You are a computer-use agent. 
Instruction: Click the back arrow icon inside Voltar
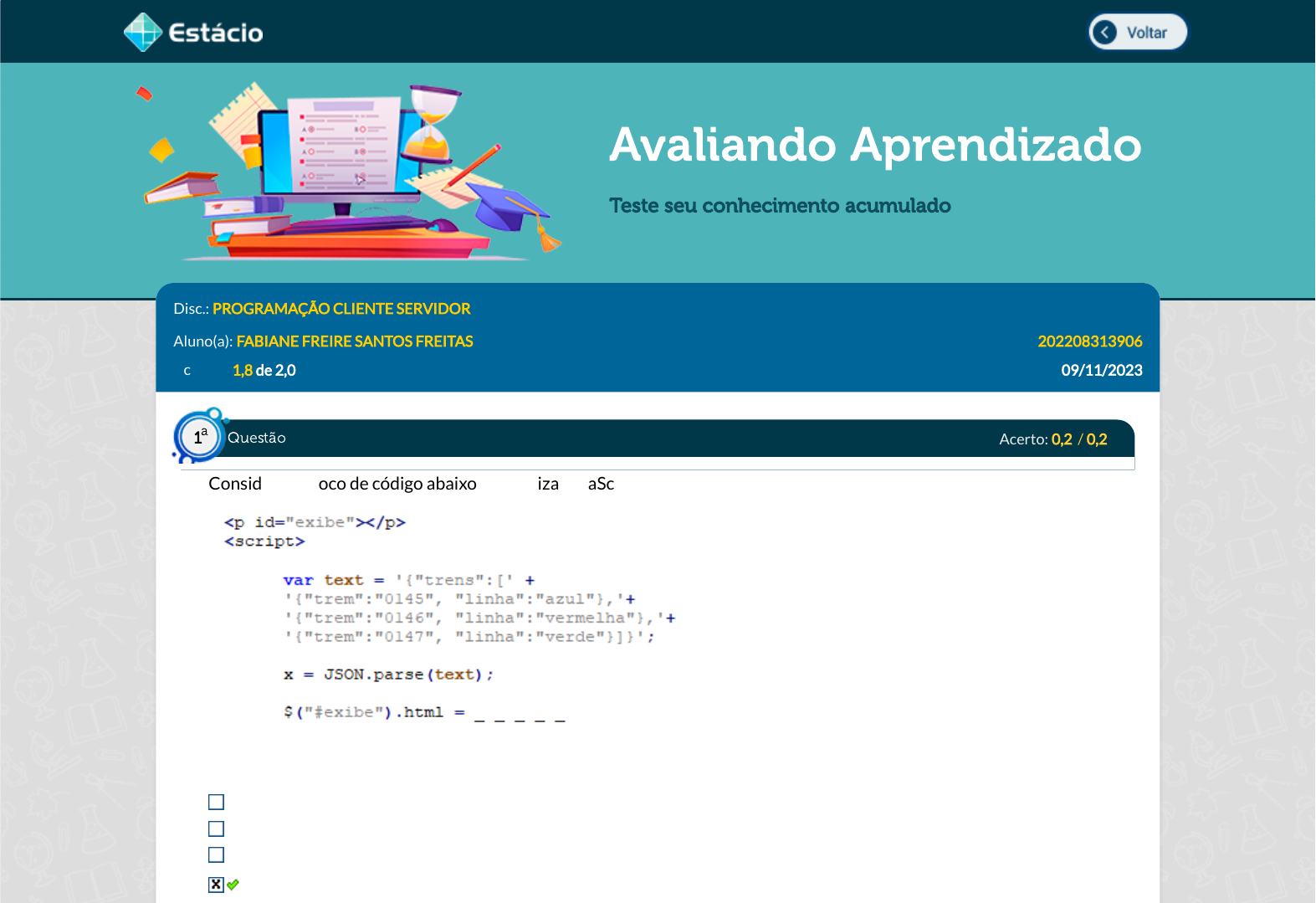point(1104,33)
